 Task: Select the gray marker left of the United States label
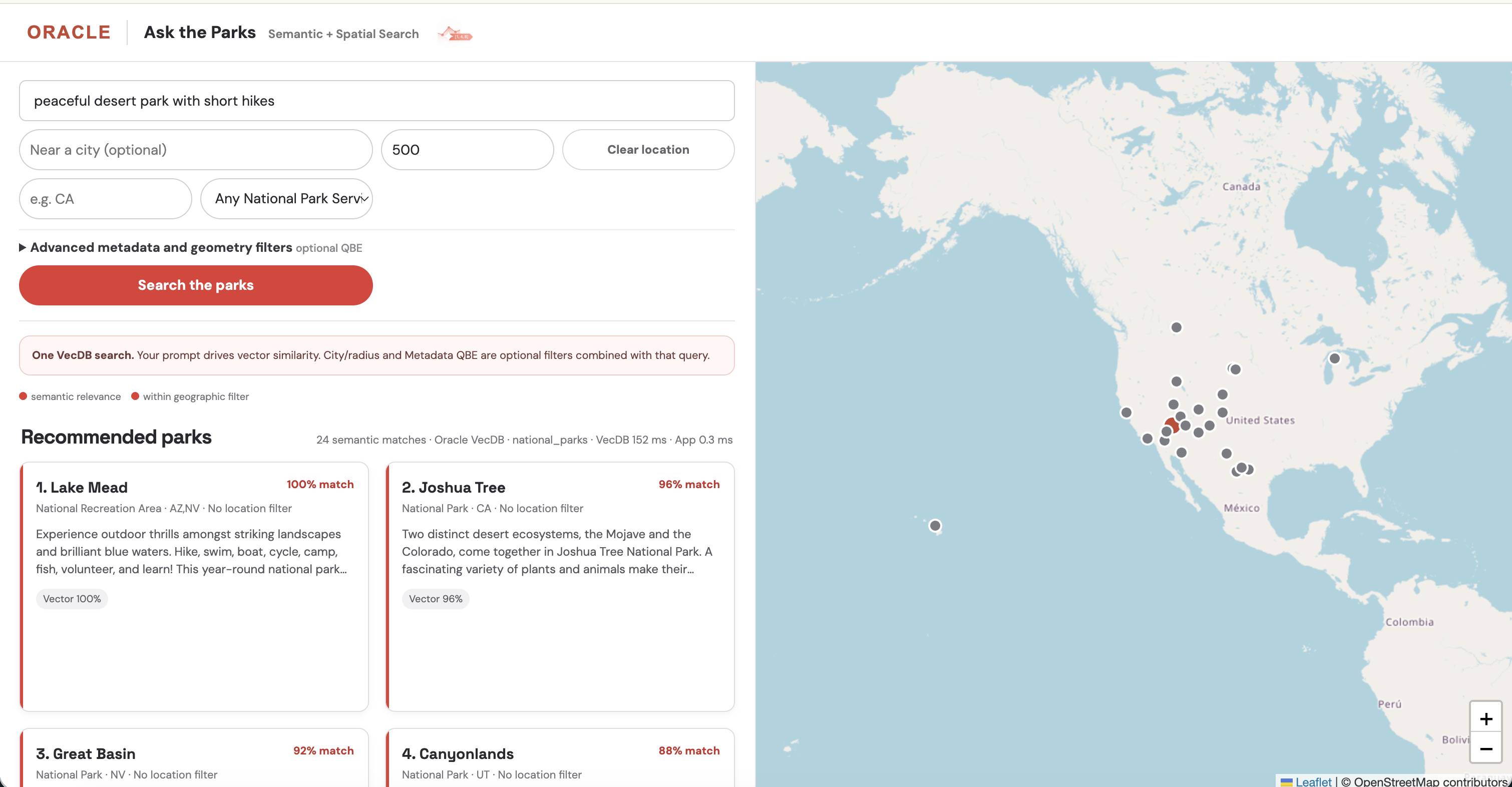coord(1222,413)
